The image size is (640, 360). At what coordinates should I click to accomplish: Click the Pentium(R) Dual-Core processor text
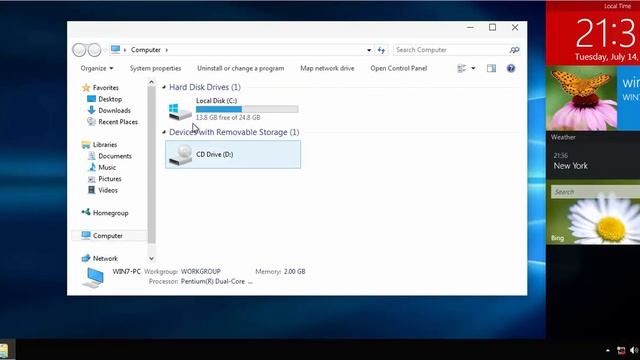(213, 282)
